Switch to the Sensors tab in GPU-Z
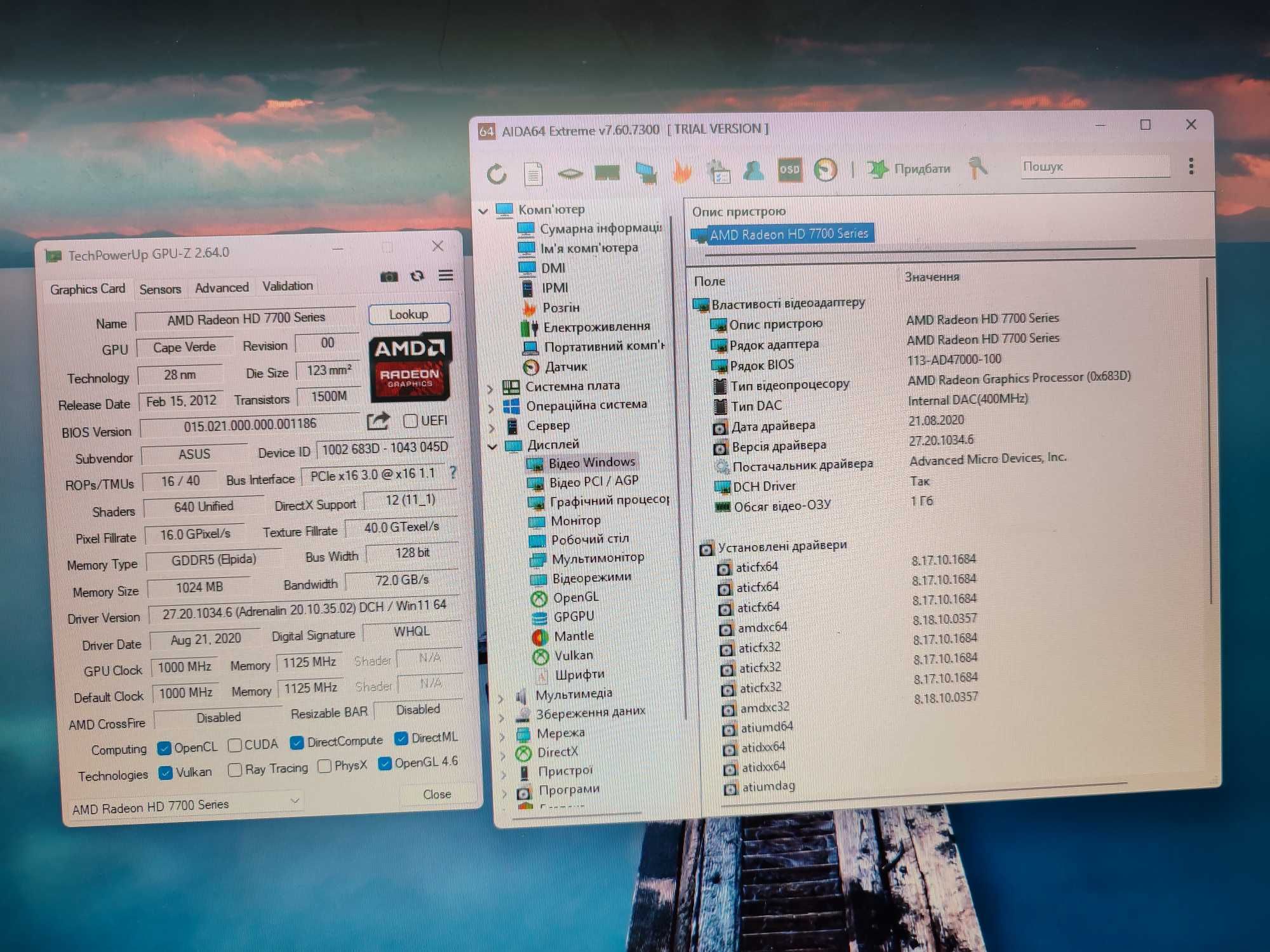The height and width of the screenshot is (952, 1270). click(160, 289)
